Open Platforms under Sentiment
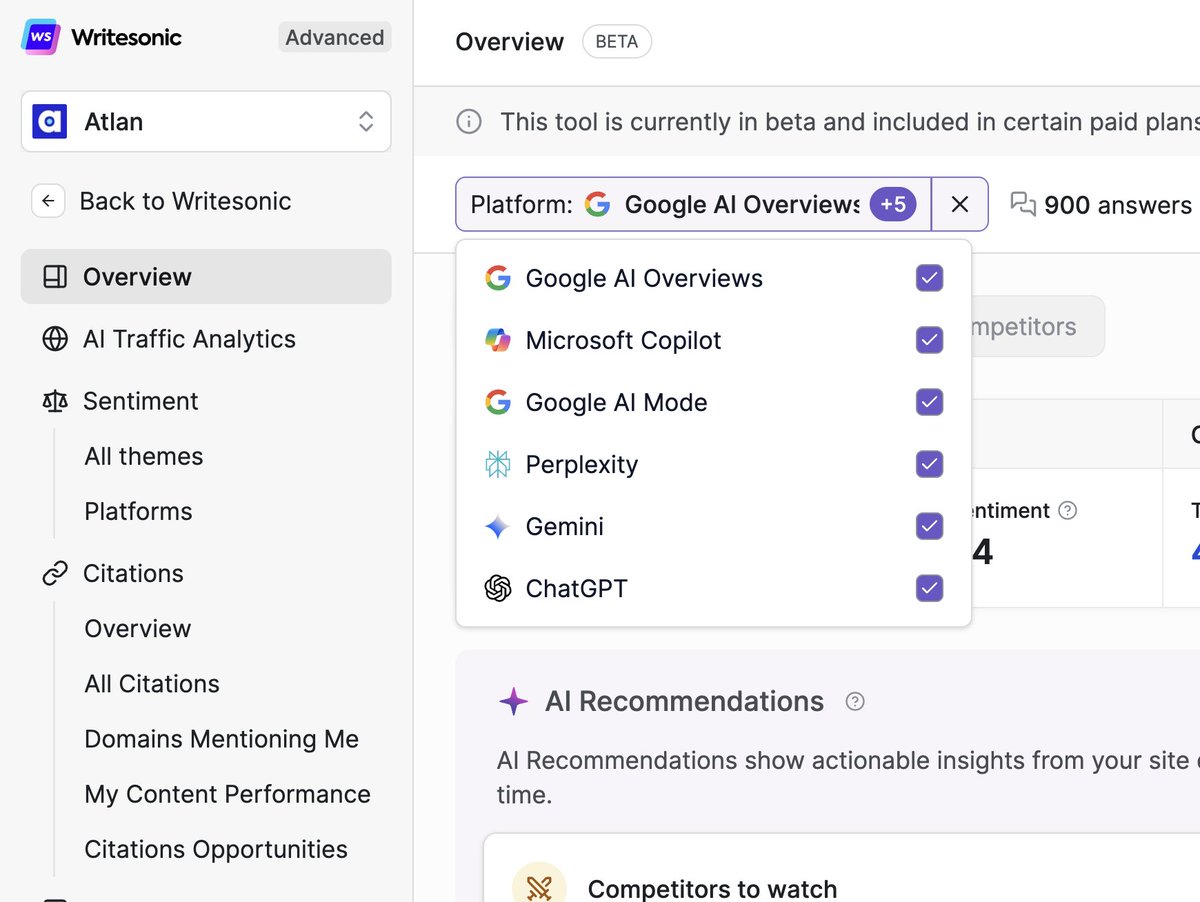 coord(138,511)
